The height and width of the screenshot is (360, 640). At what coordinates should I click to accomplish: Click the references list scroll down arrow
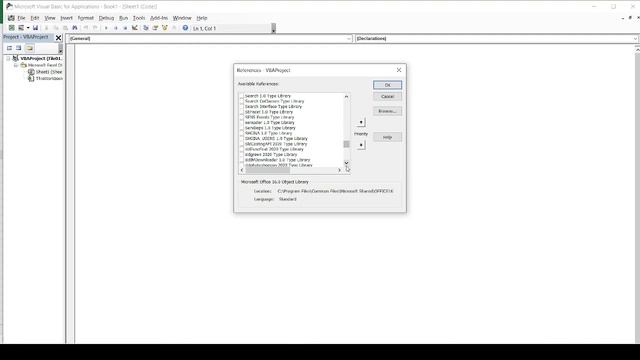(347, 163)
